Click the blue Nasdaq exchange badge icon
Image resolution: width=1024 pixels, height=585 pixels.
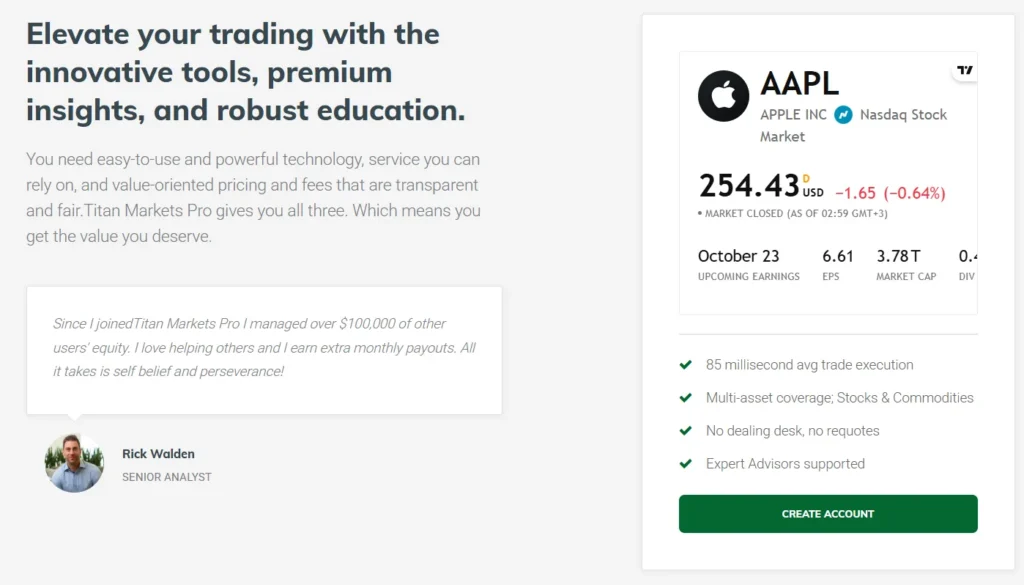pos(843,115)
